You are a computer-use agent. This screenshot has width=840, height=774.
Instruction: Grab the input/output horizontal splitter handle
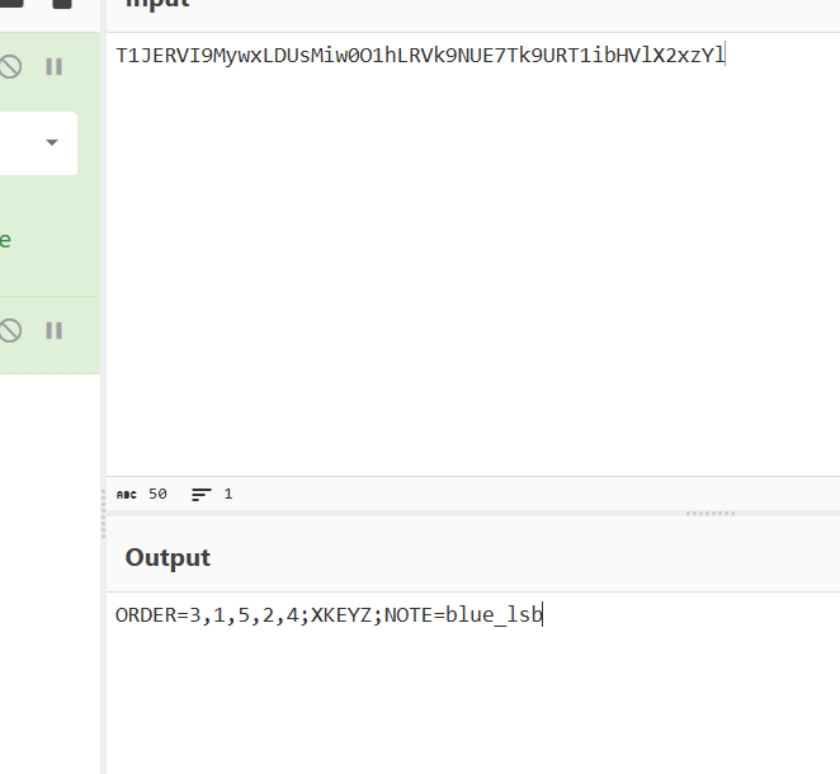(710, 513)
